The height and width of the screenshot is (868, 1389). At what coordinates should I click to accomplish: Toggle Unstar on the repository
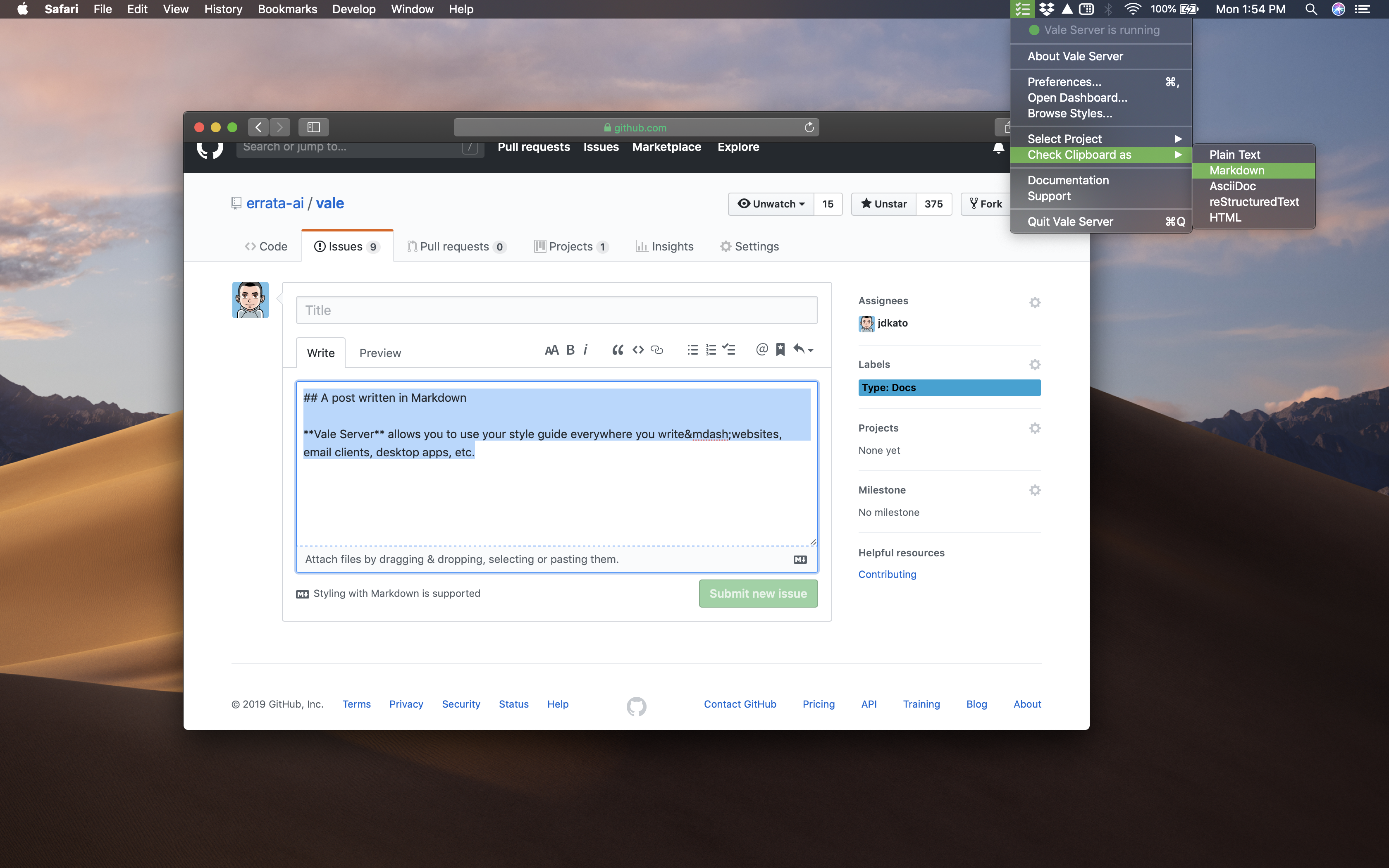[x=883, y=204]
